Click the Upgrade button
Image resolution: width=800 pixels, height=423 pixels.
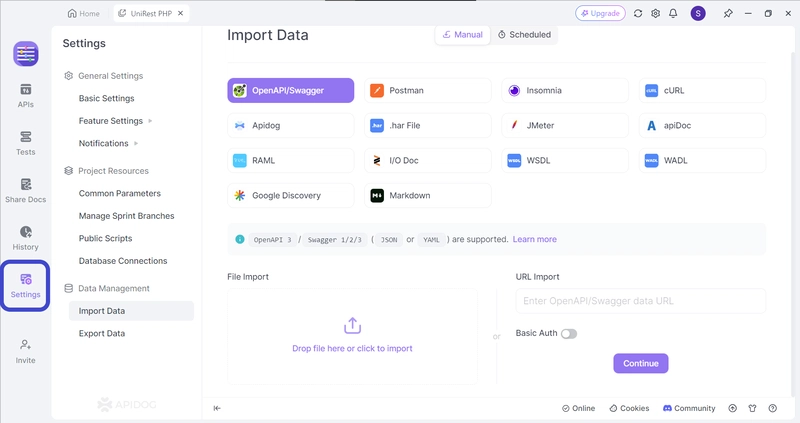coord(601,13)
